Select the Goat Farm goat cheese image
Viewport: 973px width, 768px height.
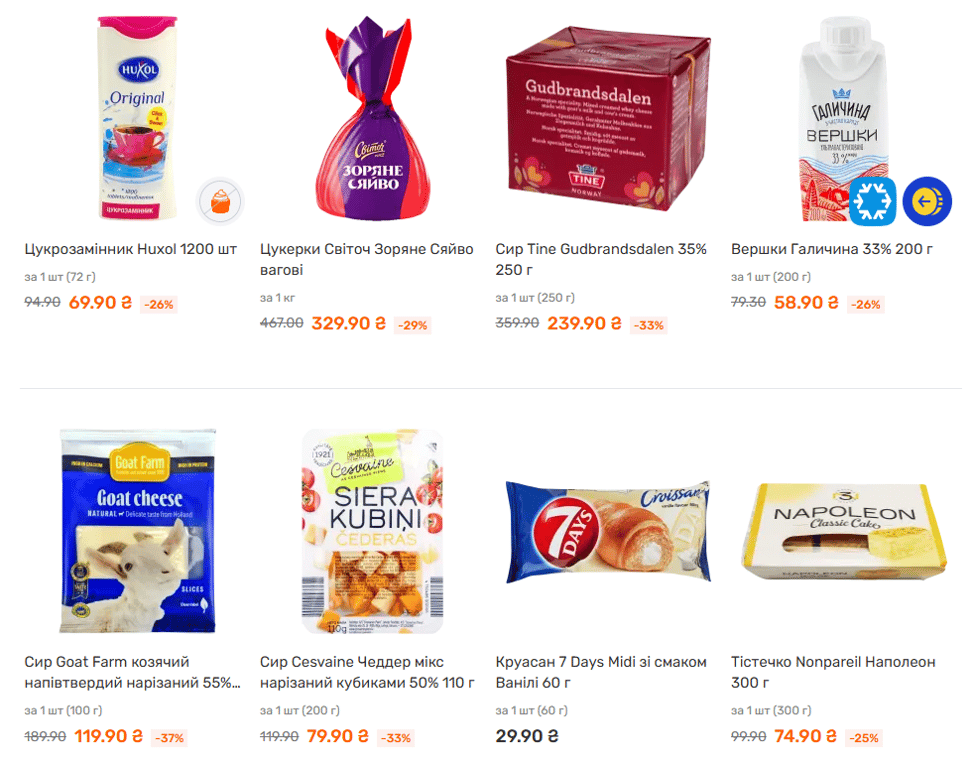point(138,531)
